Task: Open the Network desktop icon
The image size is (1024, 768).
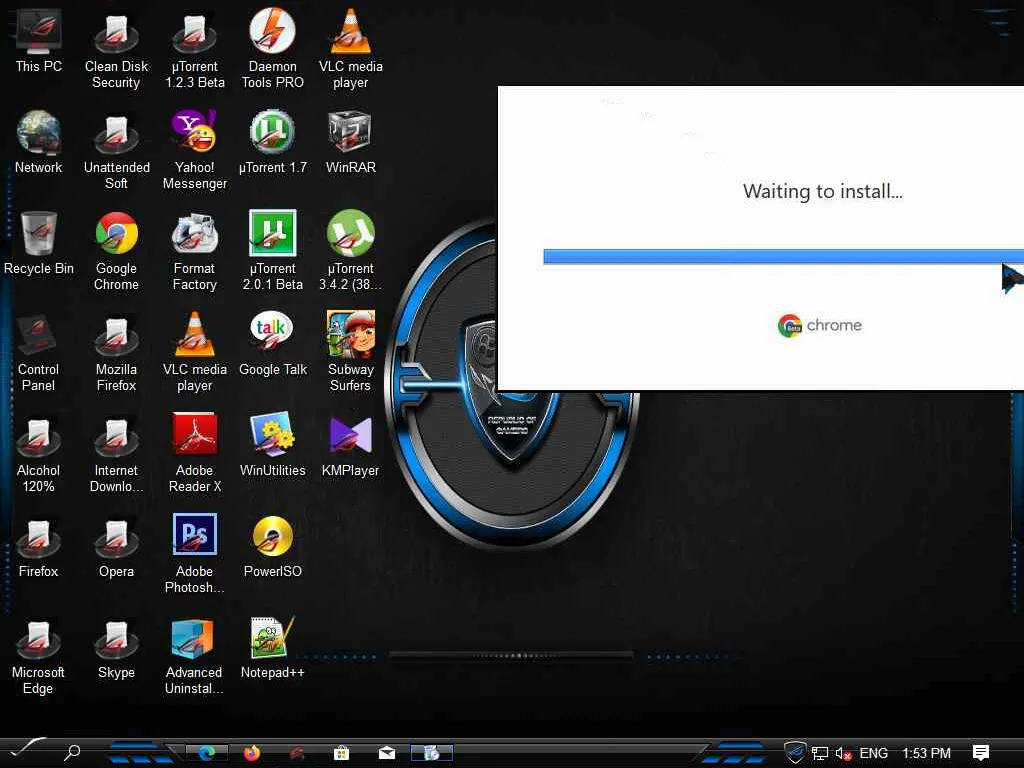Action: (39, 142)
